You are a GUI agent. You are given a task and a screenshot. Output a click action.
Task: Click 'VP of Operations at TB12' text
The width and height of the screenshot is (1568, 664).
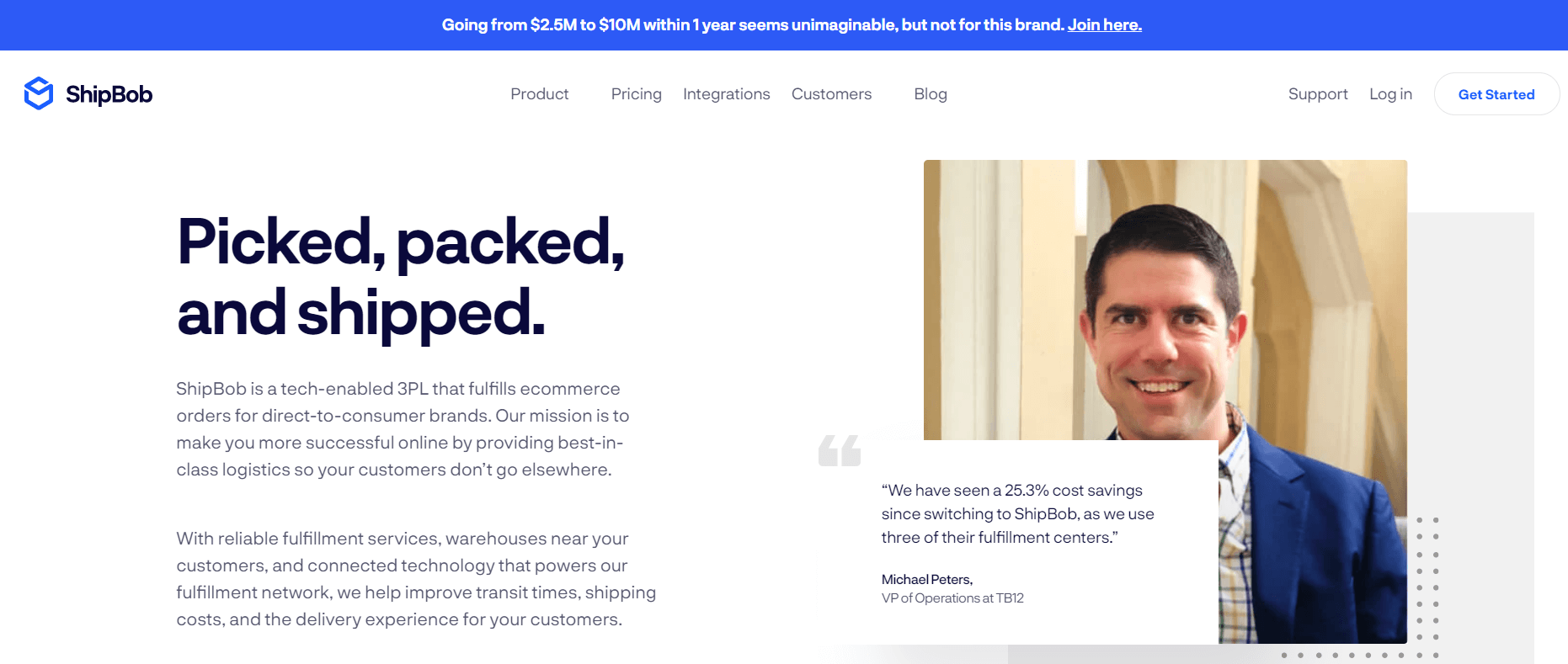pos(952,598)
